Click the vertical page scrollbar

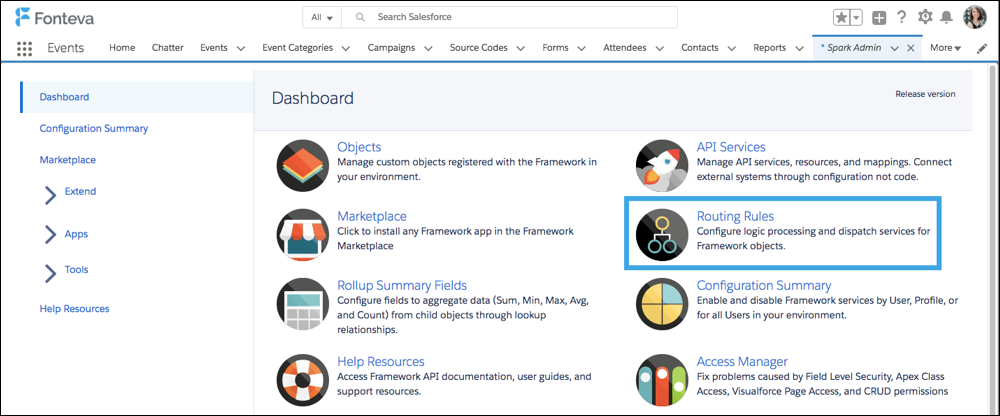(992, 239)
